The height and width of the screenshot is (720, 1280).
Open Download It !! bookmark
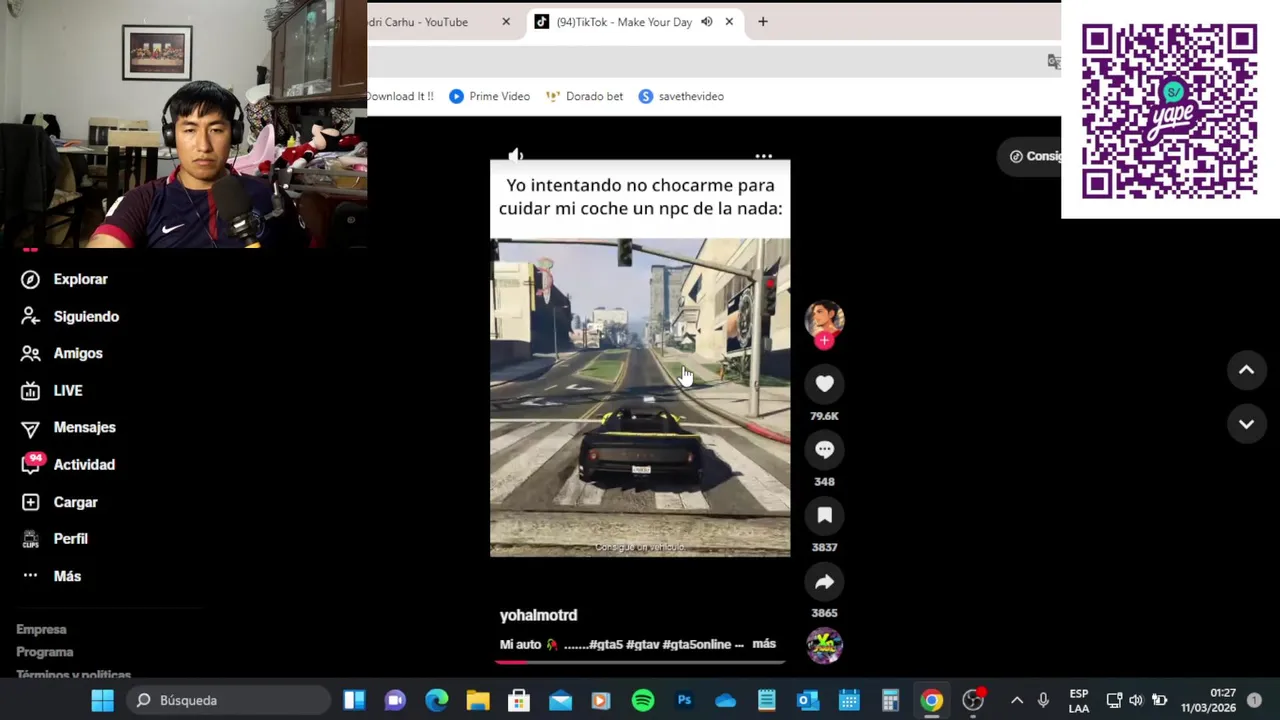tap(400, 96)
